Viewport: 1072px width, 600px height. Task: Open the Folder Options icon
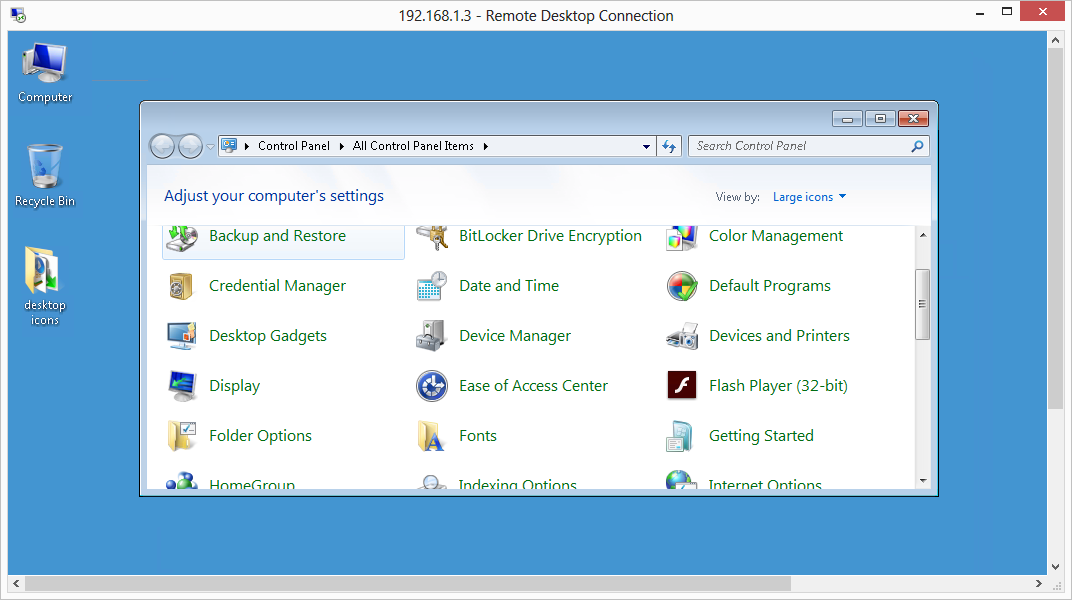pyautogui.click(x=182, y=436)
